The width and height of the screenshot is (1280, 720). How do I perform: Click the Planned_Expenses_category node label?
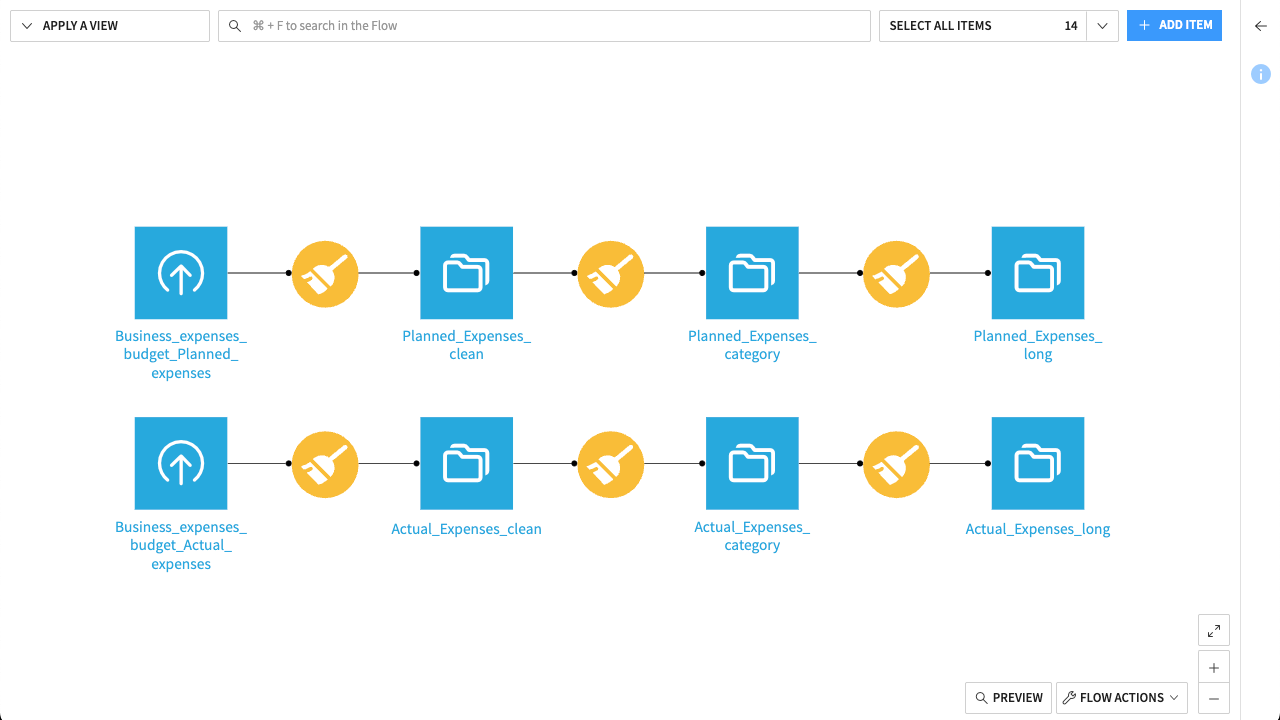(752, 345)
